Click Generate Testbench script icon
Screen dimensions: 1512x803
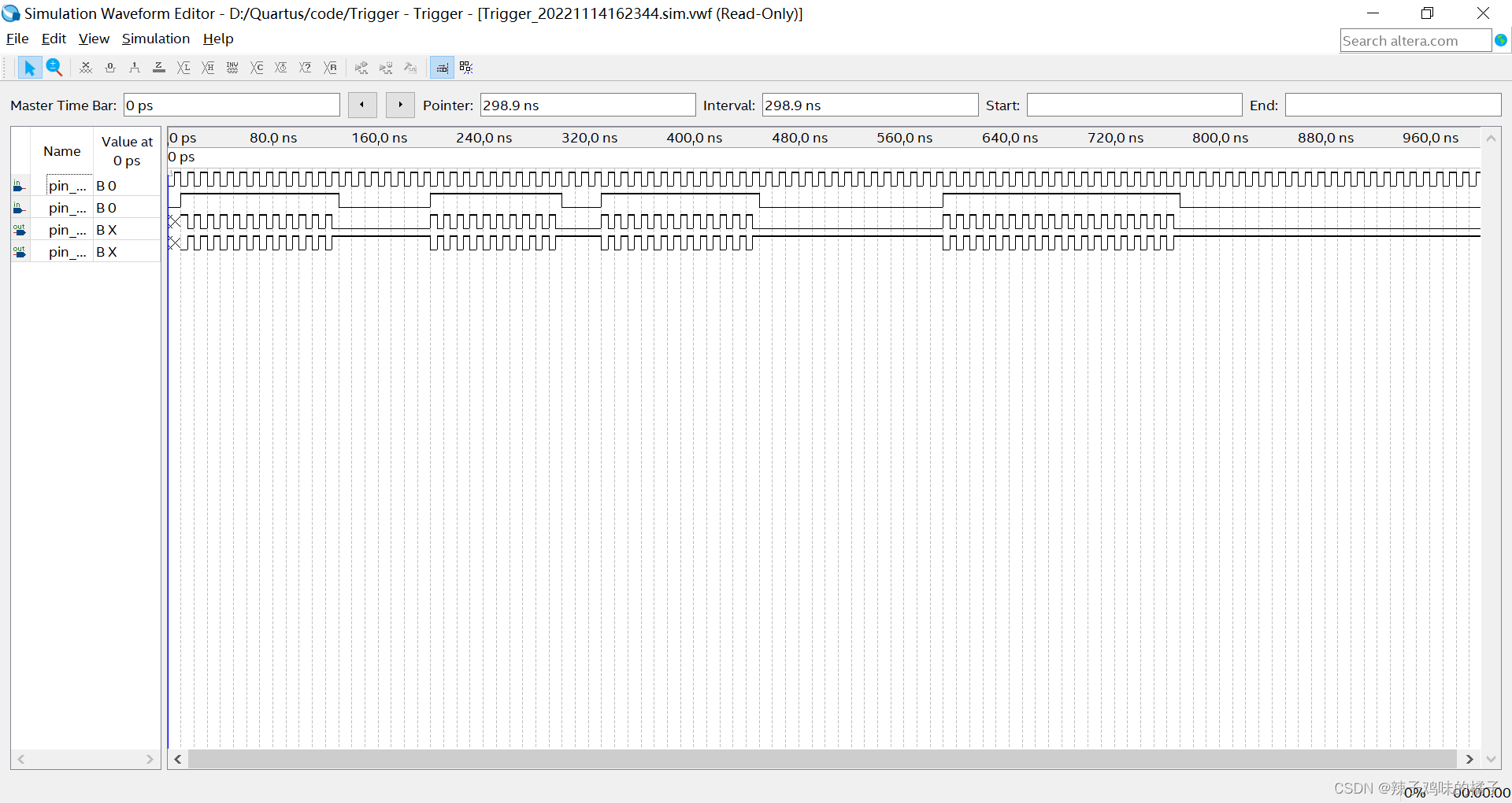pos(410,68)
